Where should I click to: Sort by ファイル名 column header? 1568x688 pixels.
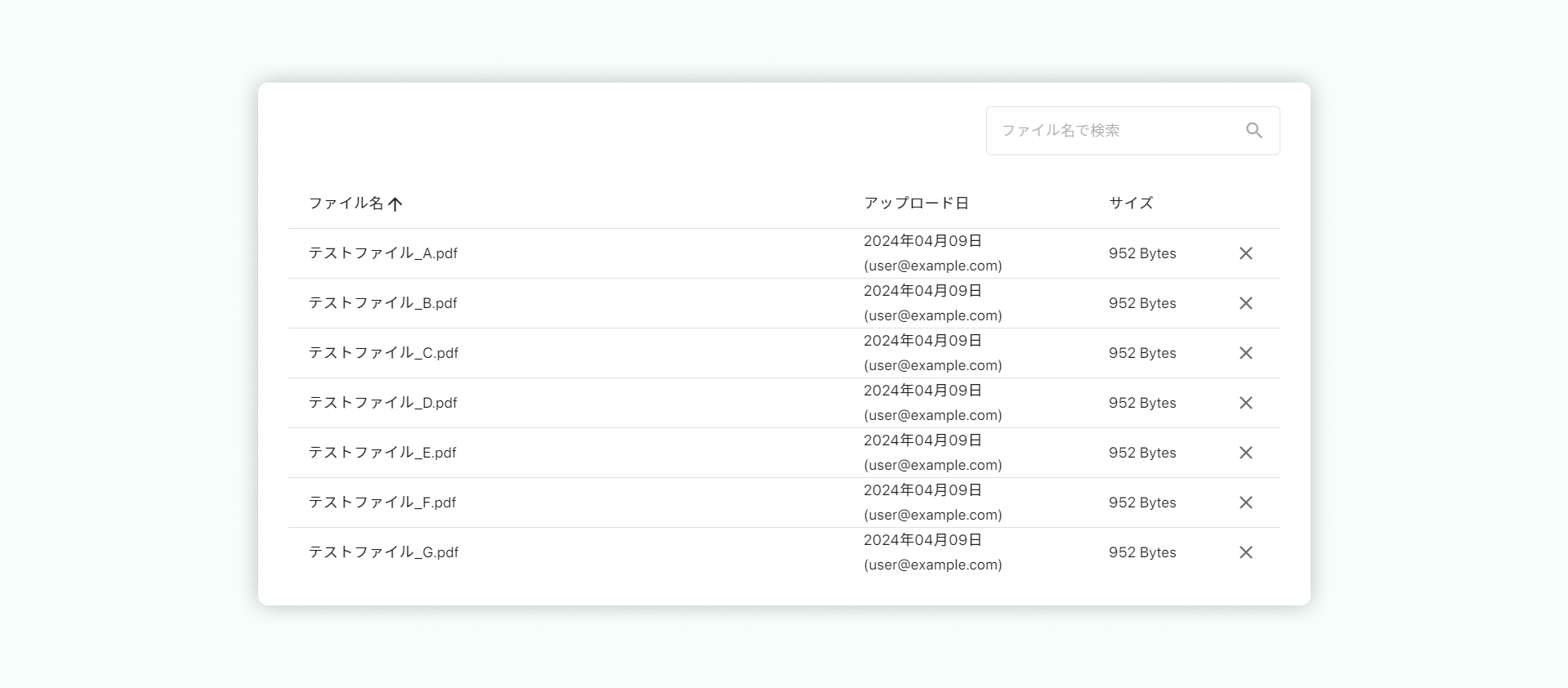346,203
